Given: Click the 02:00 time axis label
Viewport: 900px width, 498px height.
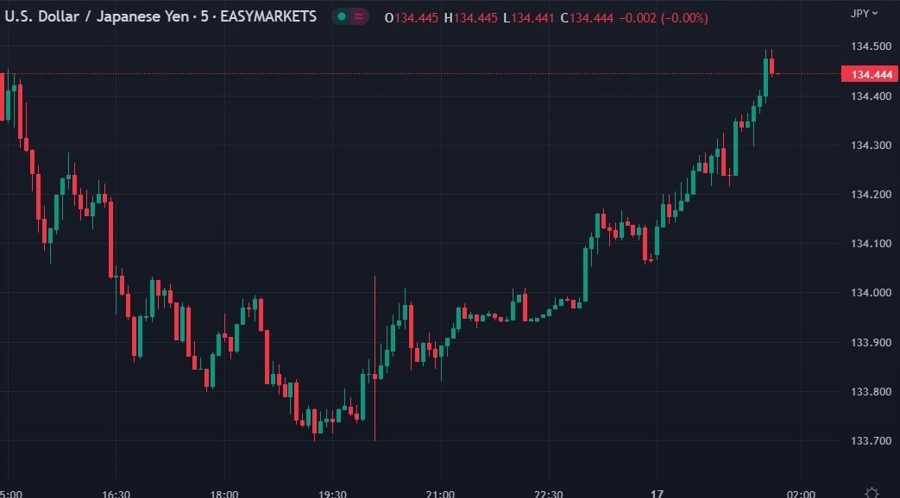Looking at the screenshot, I should tap(801, 493).
